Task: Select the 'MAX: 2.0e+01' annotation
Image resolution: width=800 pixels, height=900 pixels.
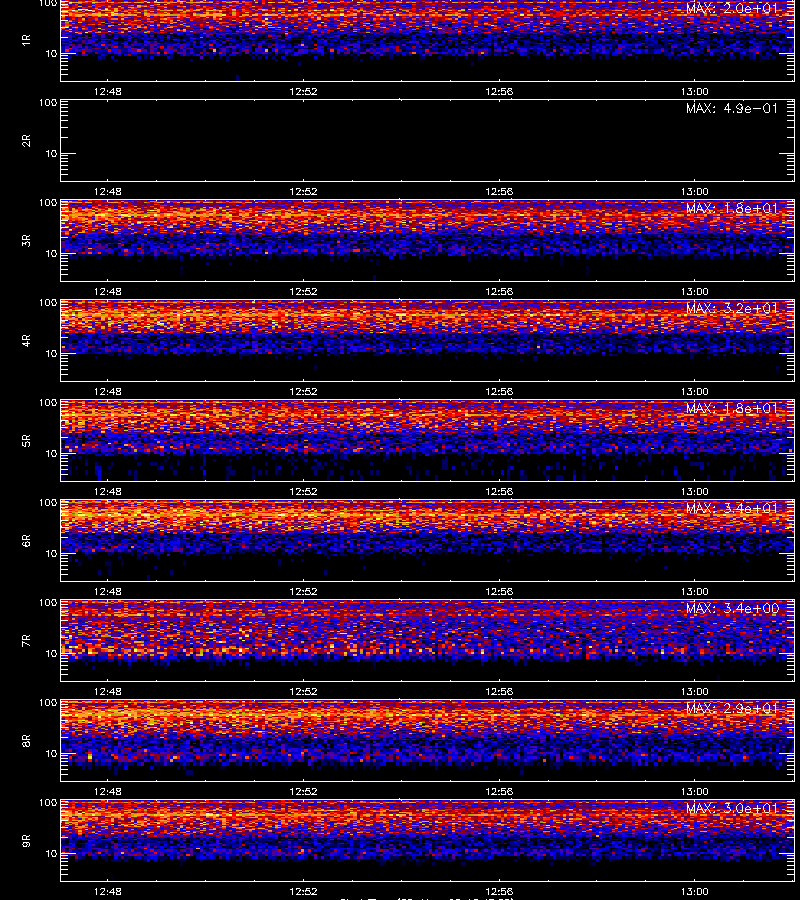Action: pos(732,9)
